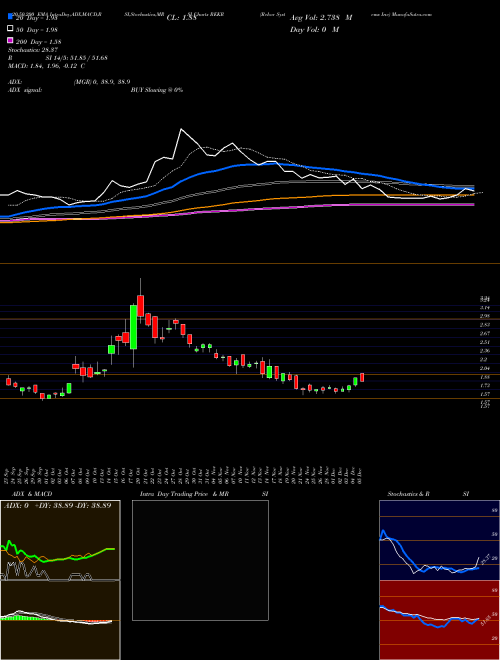Click the 2.04 price axis label
This screenshot has height=660, width=500.
485,368
